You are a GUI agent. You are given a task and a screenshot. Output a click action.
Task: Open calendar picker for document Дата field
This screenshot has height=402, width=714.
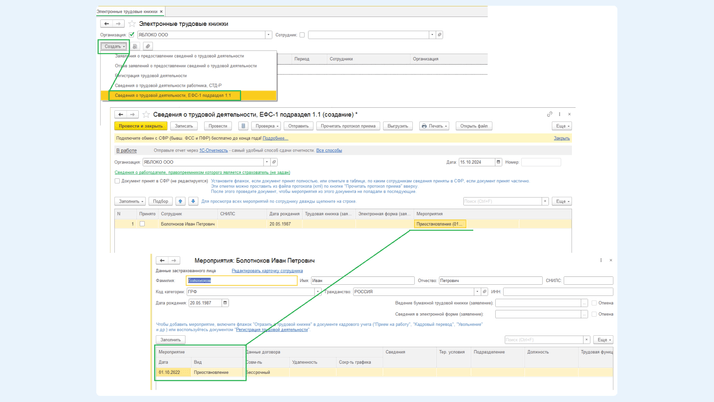click(498, 162)
